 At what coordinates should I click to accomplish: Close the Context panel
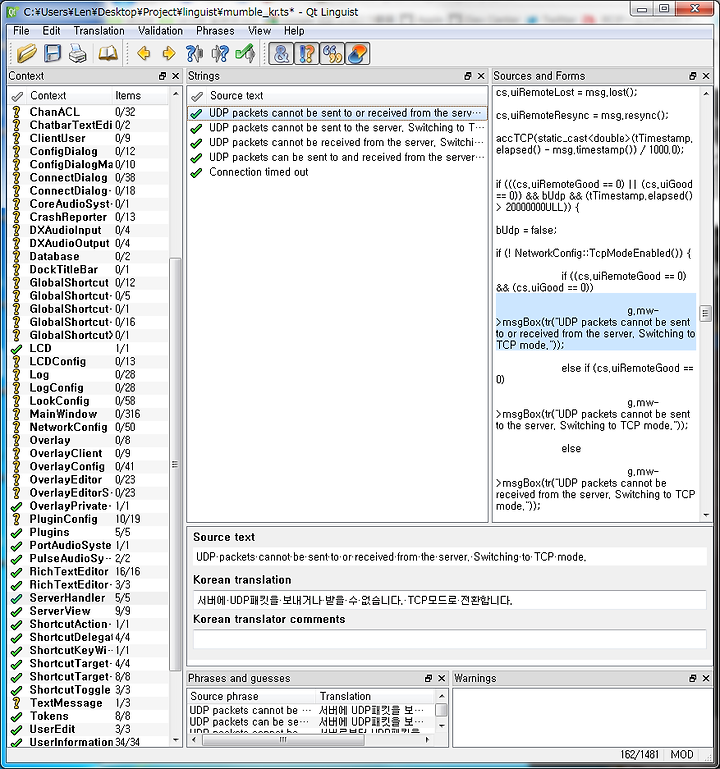click(x=176, y=76)
